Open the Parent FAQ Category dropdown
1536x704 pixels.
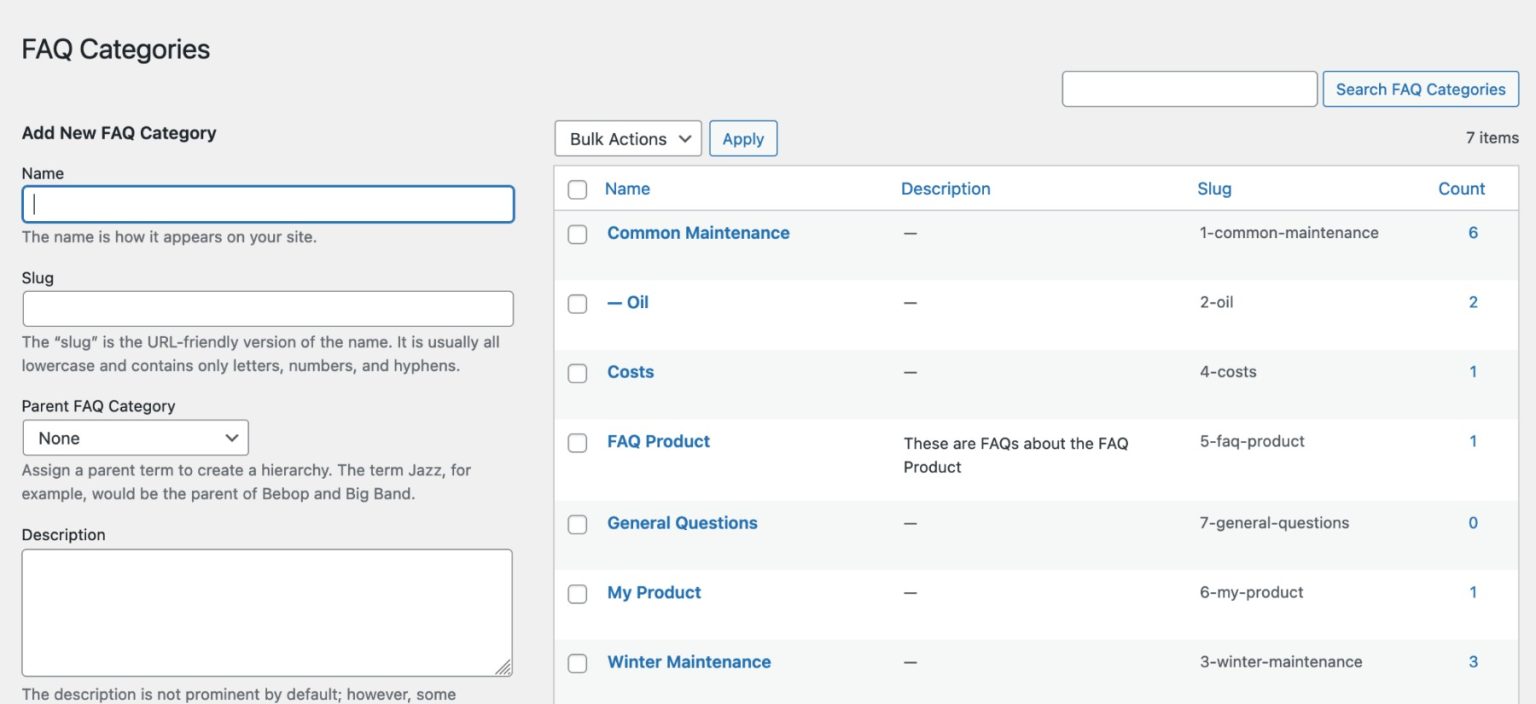(x=135, y=437)
